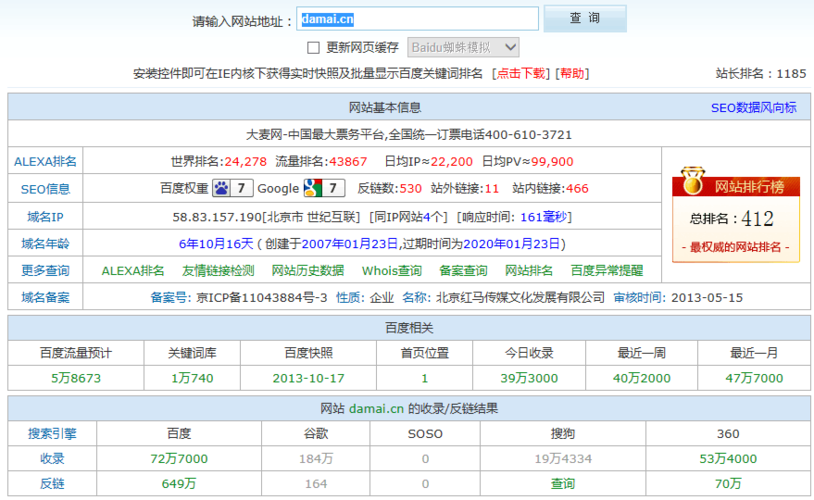Image resolution: width=814 pixels, height=500 pixels.
Task: Click the 站长排名：1185 text
Action: [x=761, y=73]
